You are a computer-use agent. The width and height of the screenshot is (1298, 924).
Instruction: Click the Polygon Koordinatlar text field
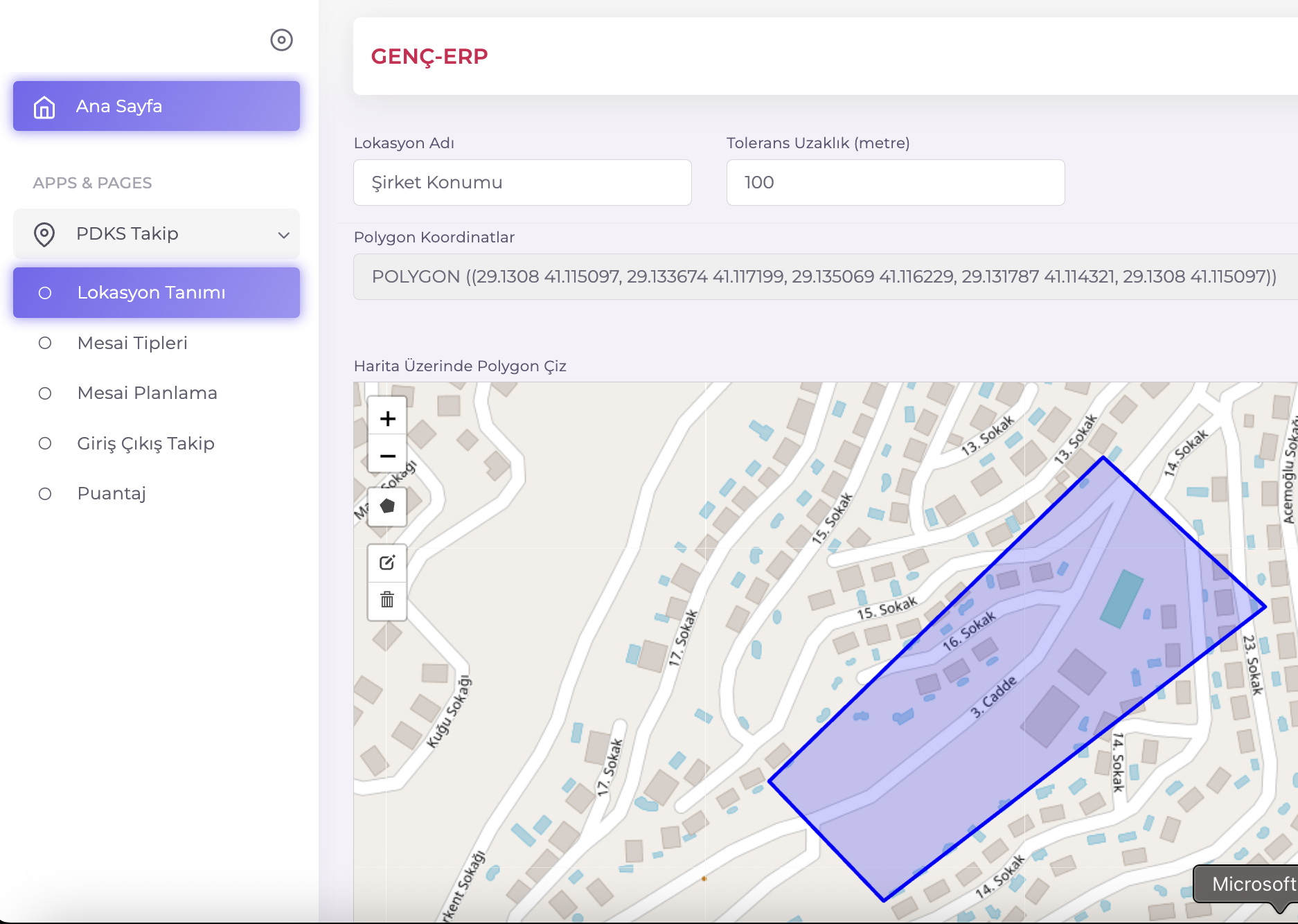click(824, 276)
